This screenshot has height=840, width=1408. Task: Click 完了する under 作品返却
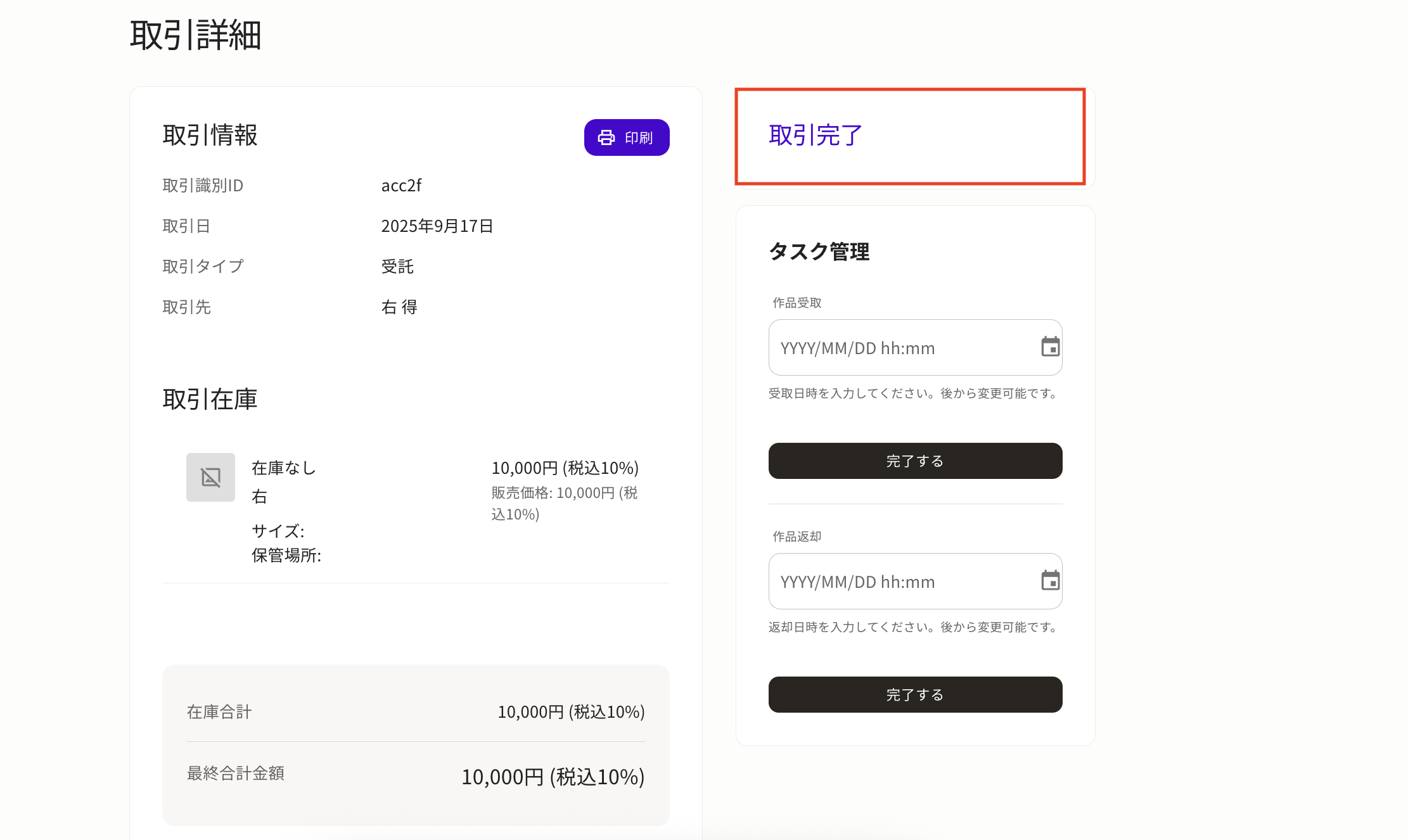pyautogui.click(x=915, y=695)
